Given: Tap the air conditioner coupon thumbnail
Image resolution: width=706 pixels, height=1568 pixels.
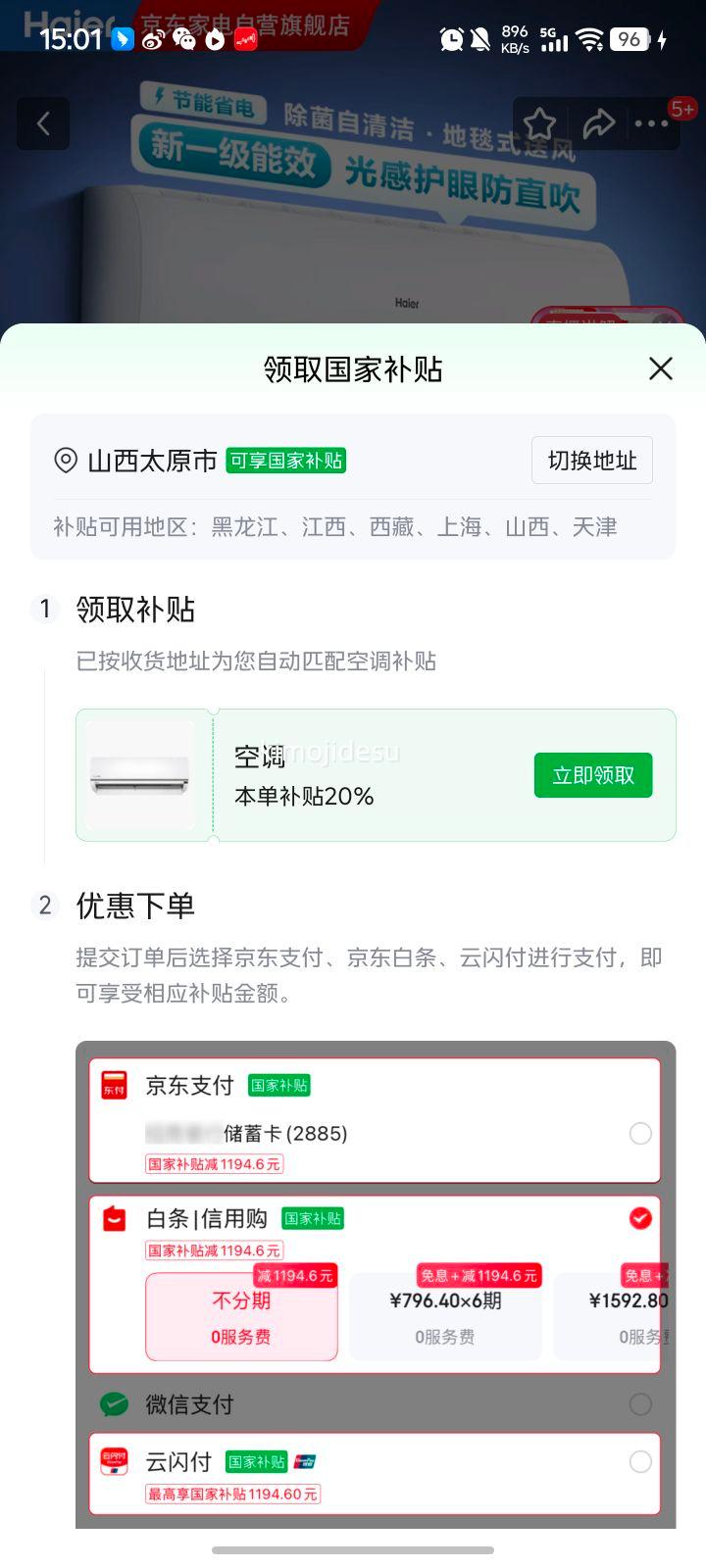Looking at the screenshot, I should [x=140, y=775].
